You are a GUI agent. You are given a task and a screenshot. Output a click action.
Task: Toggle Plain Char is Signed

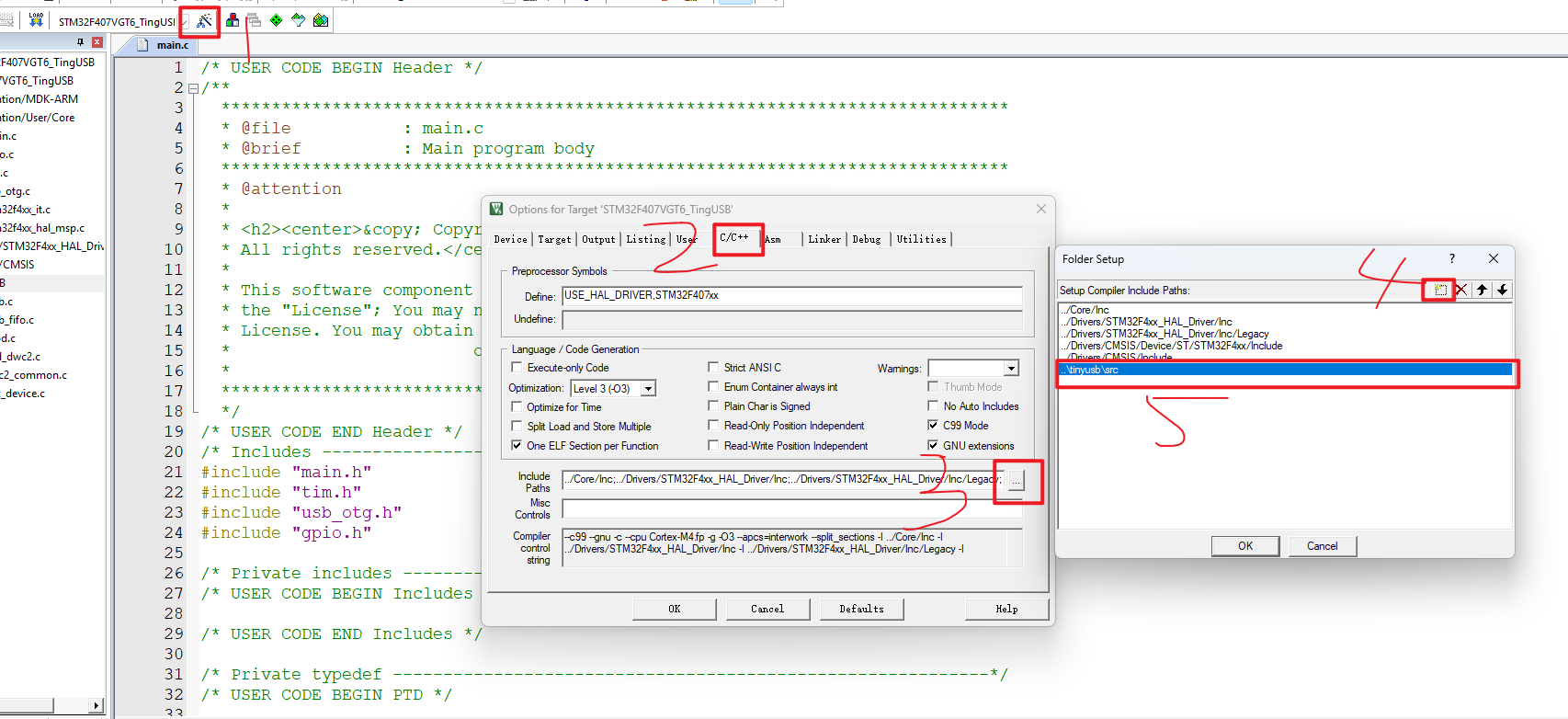[x=713, y=405]
